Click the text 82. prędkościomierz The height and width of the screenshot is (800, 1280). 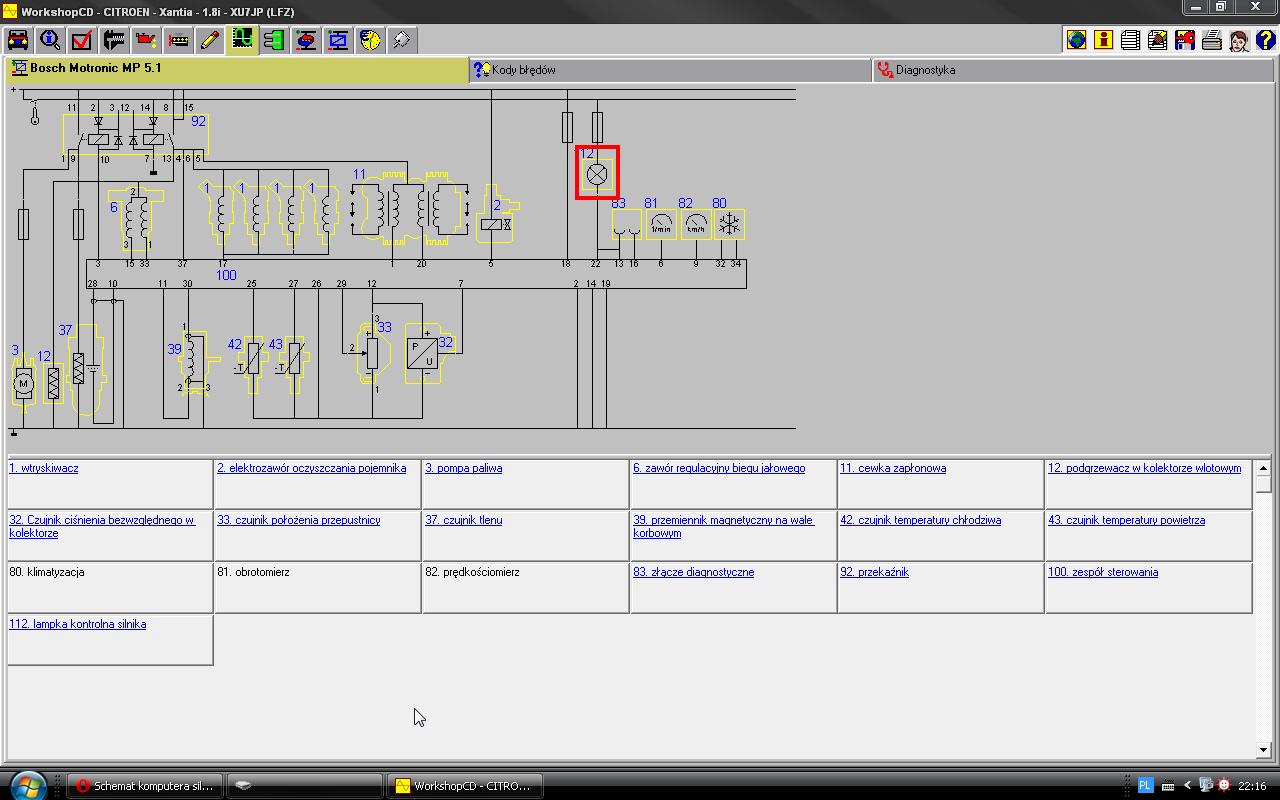click(472, 572)
